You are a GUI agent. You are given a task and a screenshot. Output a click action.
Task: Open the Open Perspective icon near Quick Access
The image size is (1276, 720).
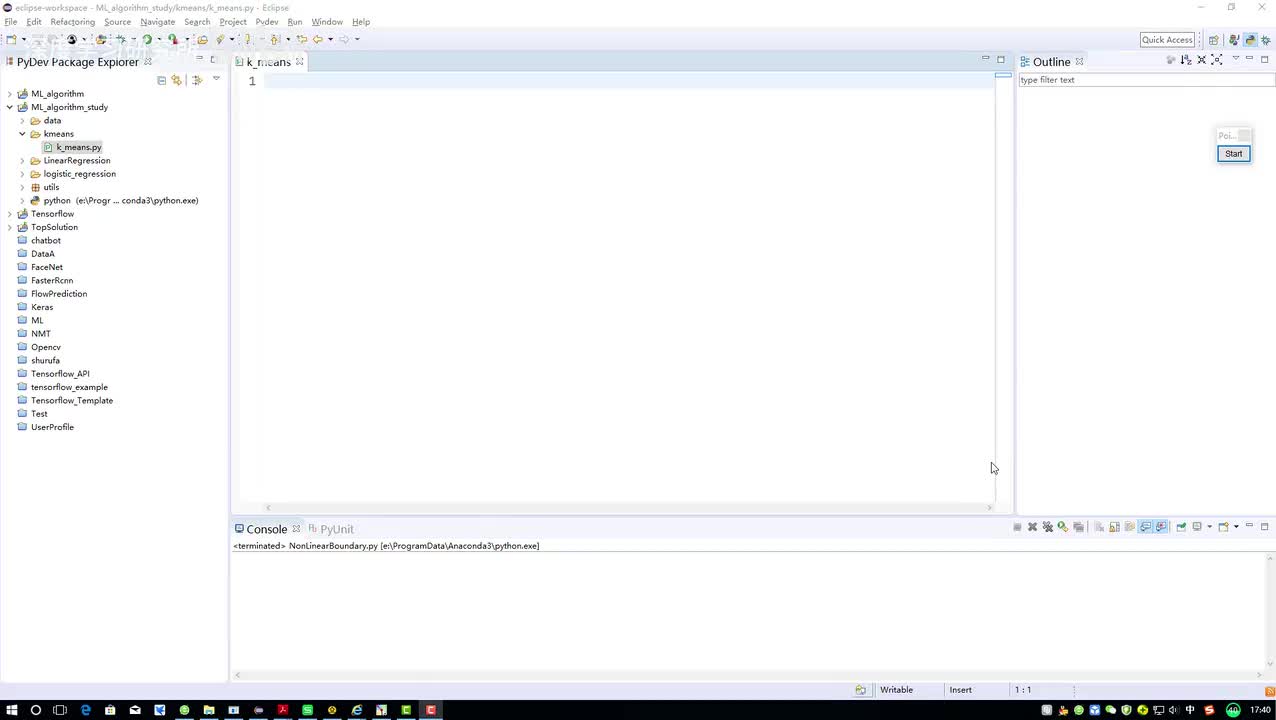tap(1214, 40)
